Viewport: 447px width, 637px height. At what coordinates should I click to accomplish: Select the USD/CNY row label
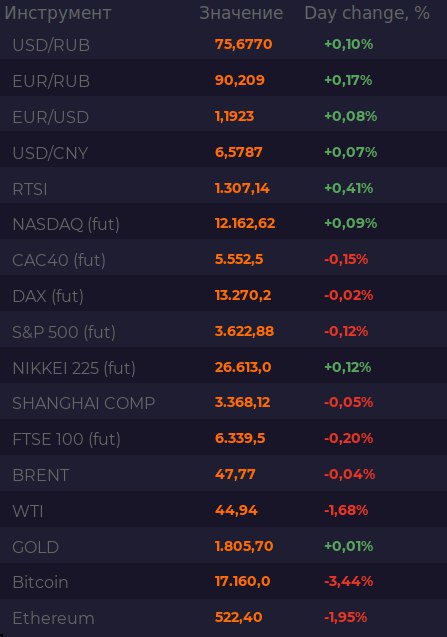click(x=50, y=153)
